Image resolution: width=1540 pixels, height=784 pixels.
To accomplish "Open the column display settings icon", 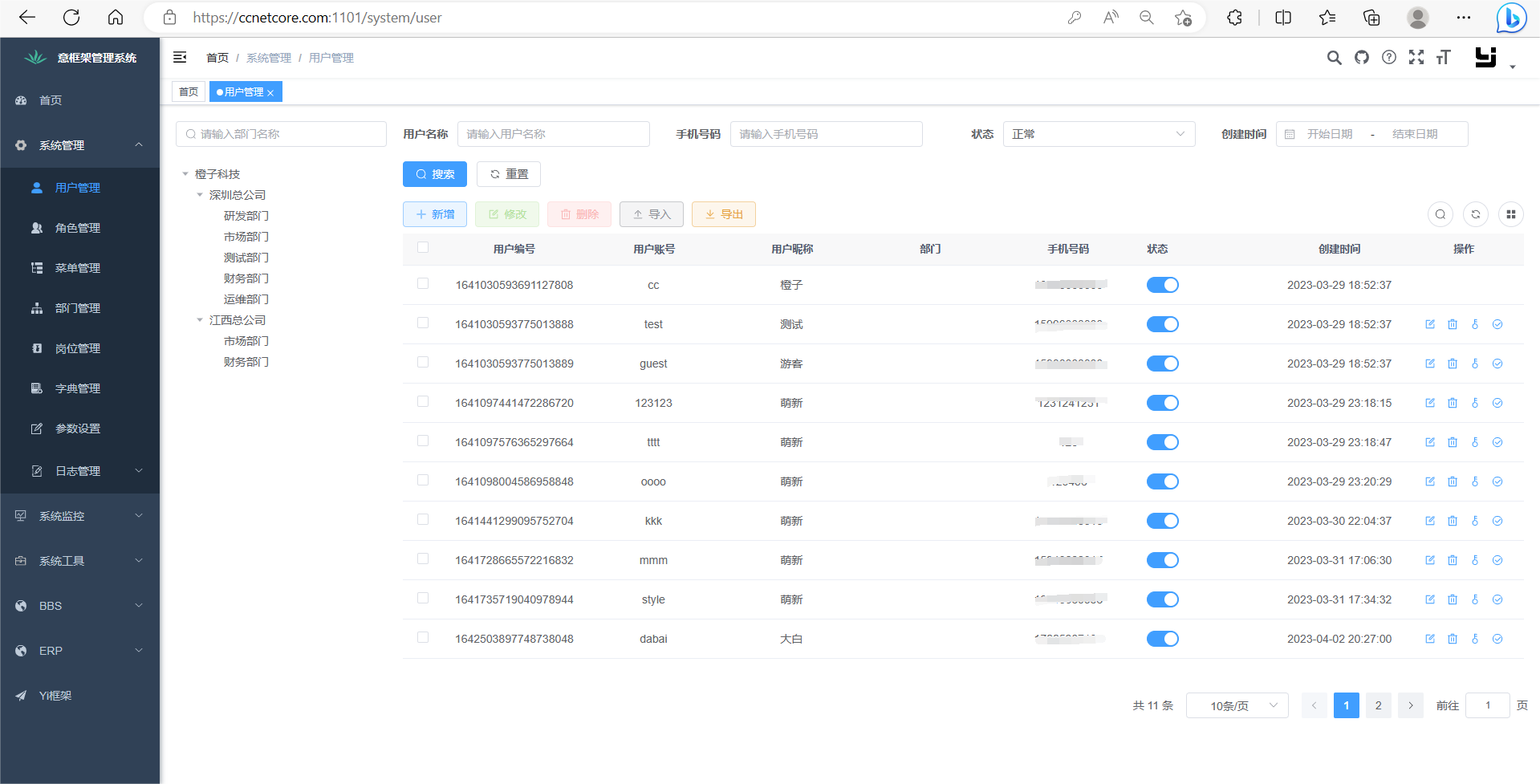I will coord(1511,214).
